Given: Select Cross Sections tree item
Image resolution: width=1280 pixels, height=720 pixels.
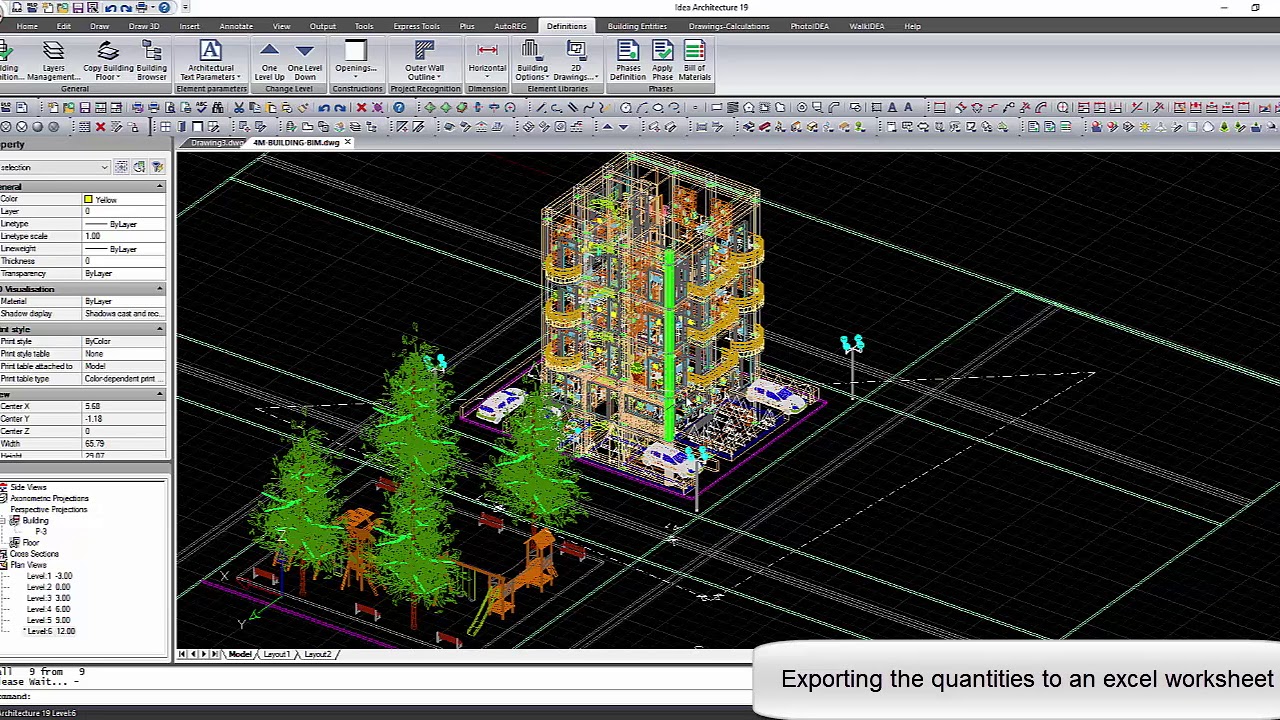Looking at the screenshot, I should click(34, 554).
